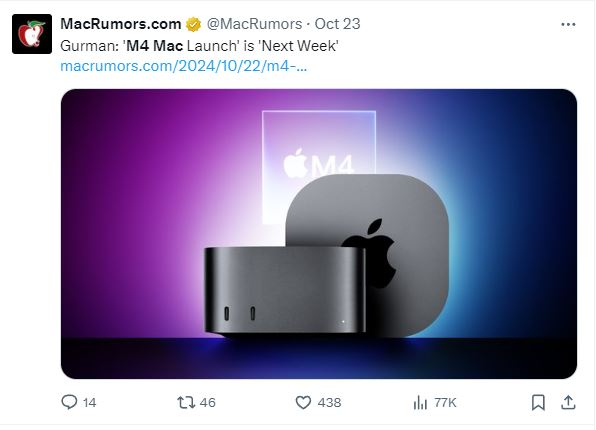Click the repost arrows icon
Viewport: 596px width, 430px height.
click(x=186, y=402)
